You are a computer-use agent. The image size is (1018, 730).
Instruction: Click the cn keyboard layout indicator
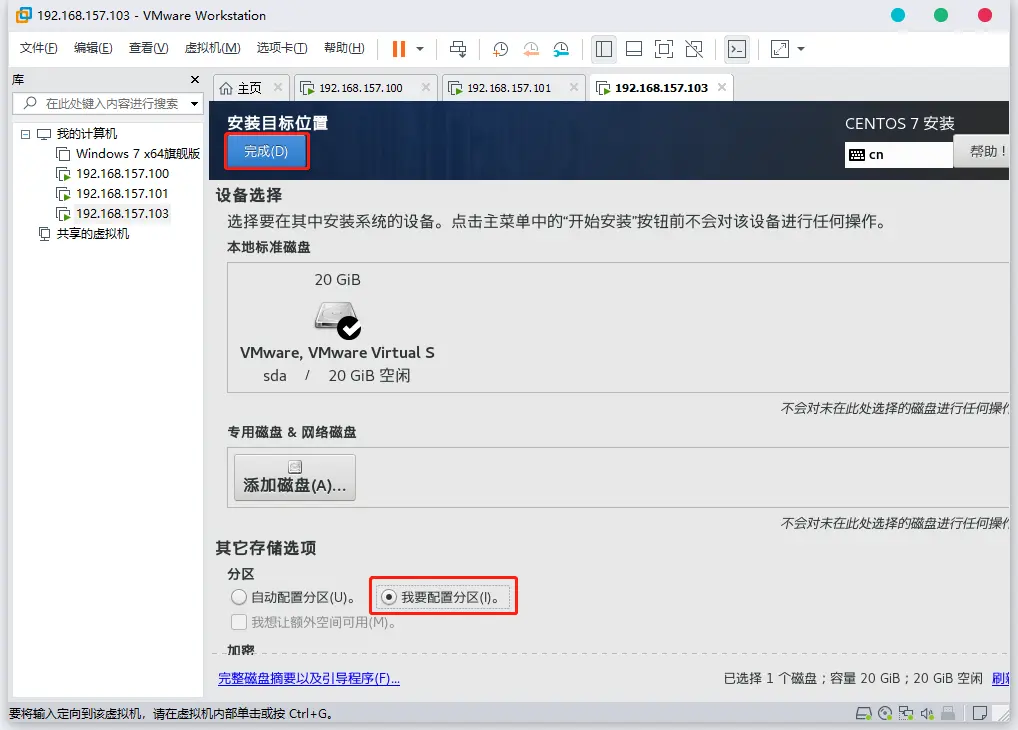[899, 155]
